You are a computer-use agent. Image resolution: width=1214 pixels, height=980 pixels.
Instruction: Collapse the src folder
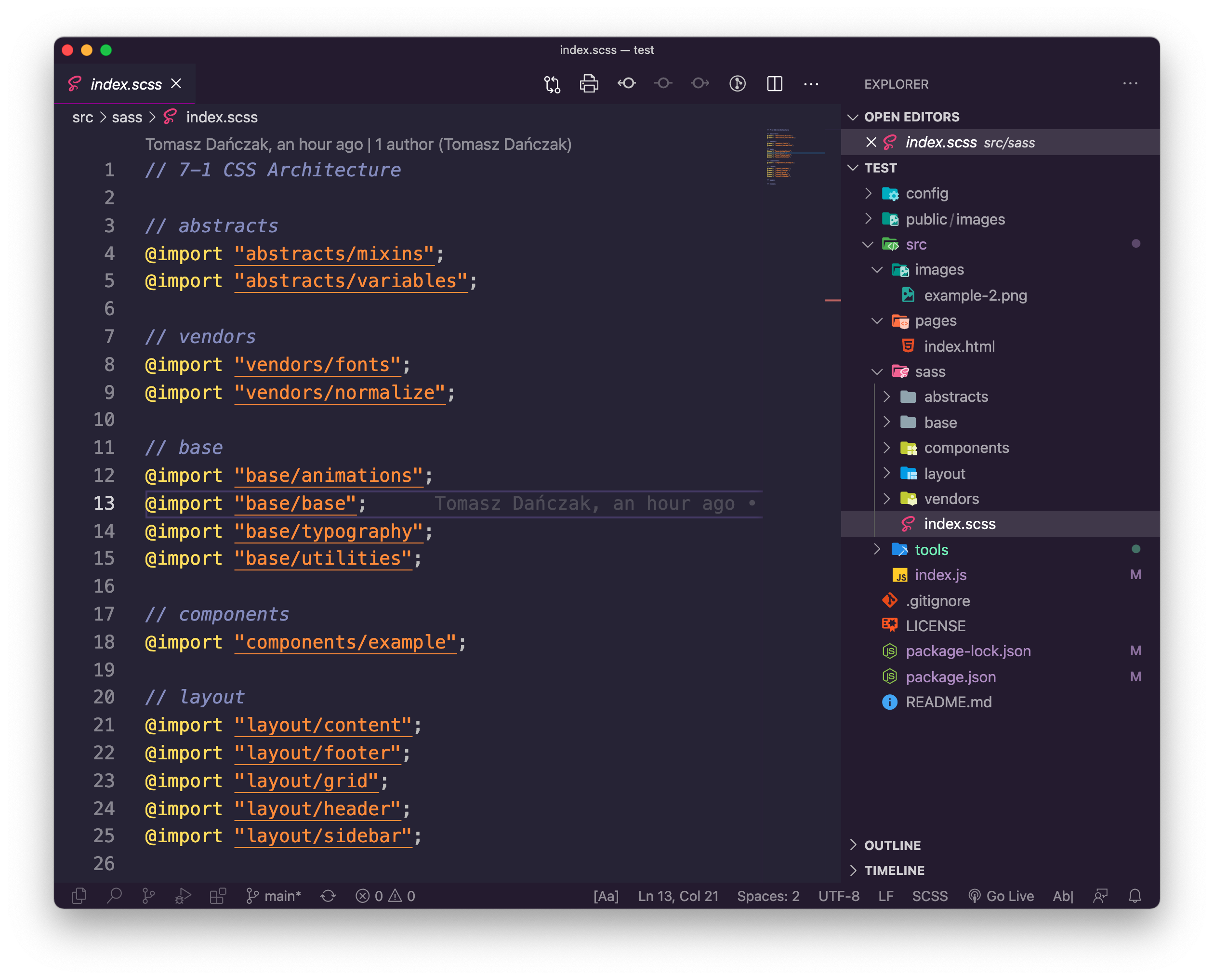pos(1000,244)
